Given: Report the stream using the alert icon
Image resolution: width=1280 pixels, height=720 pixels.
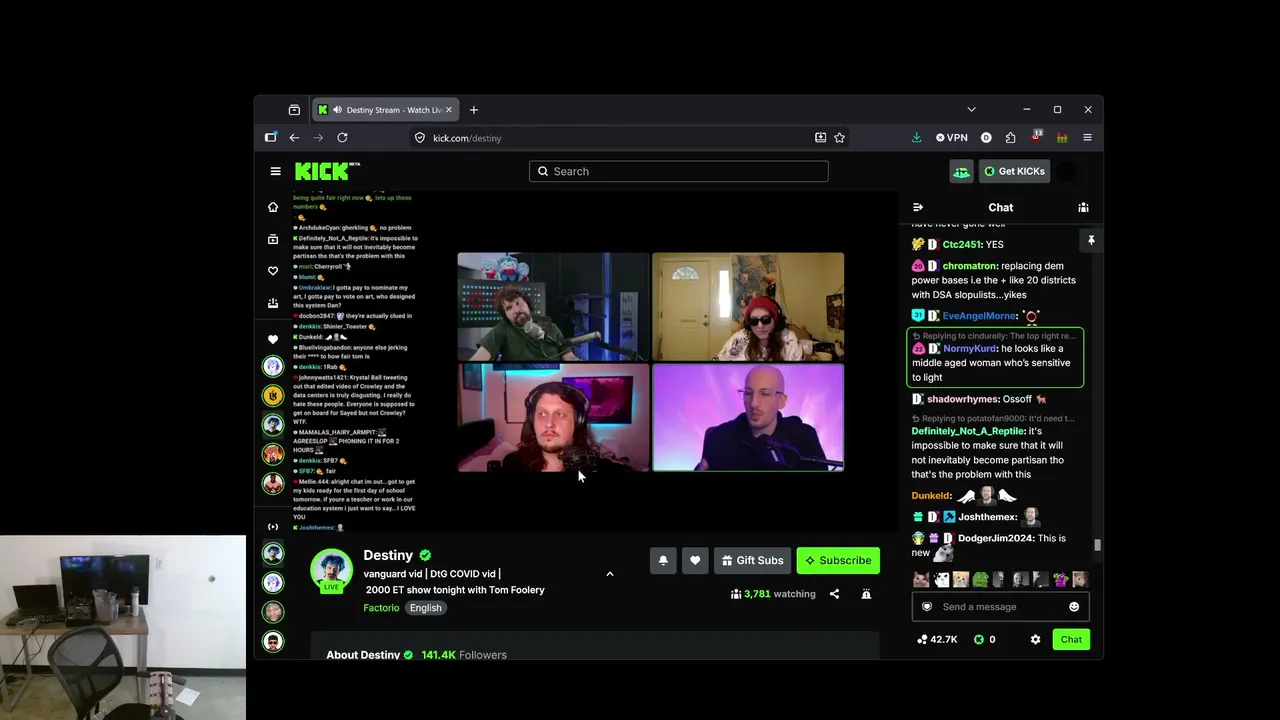Looking at the screenshot, I should 866,594.
